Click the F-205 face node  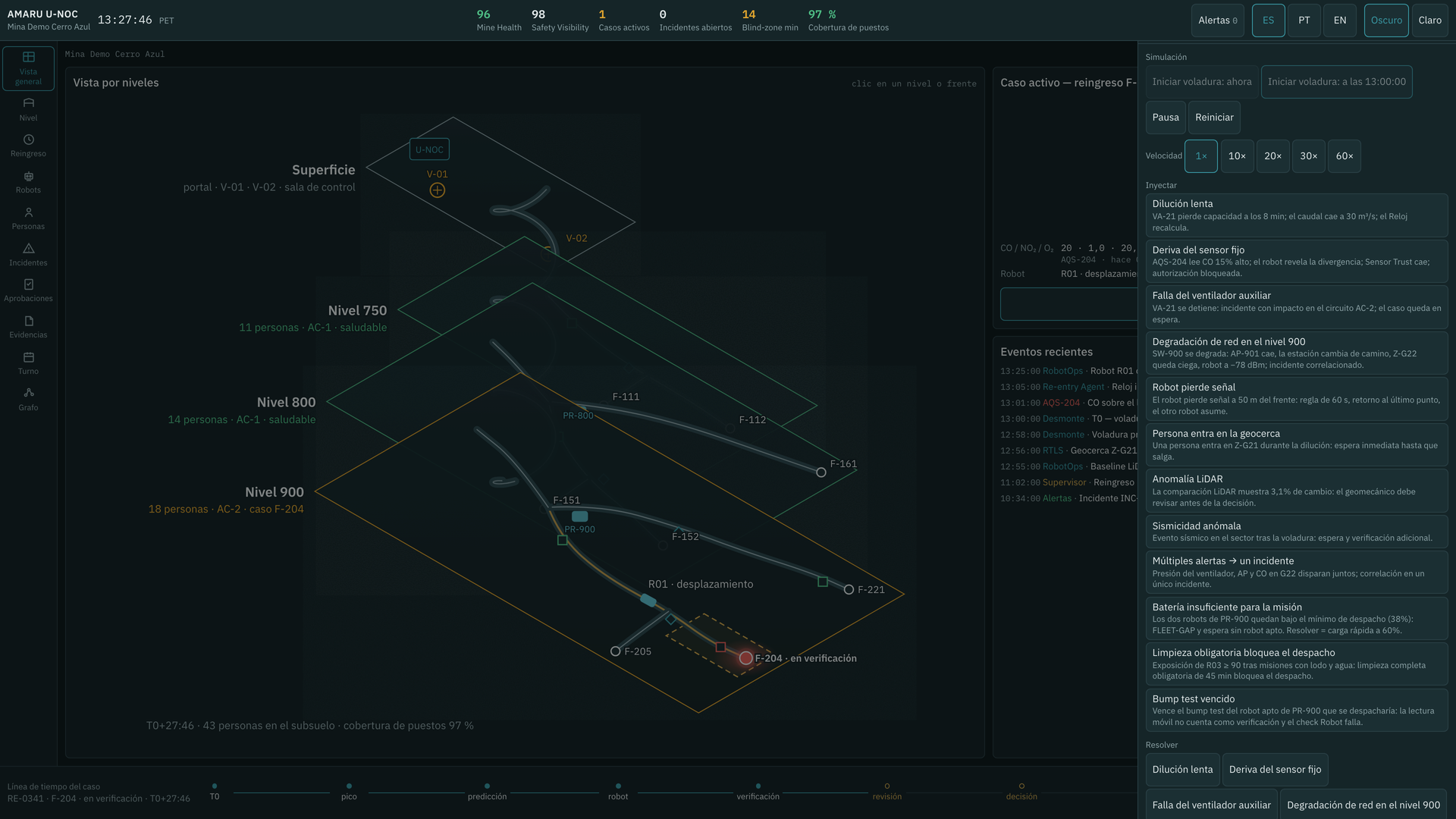(616, 651)
